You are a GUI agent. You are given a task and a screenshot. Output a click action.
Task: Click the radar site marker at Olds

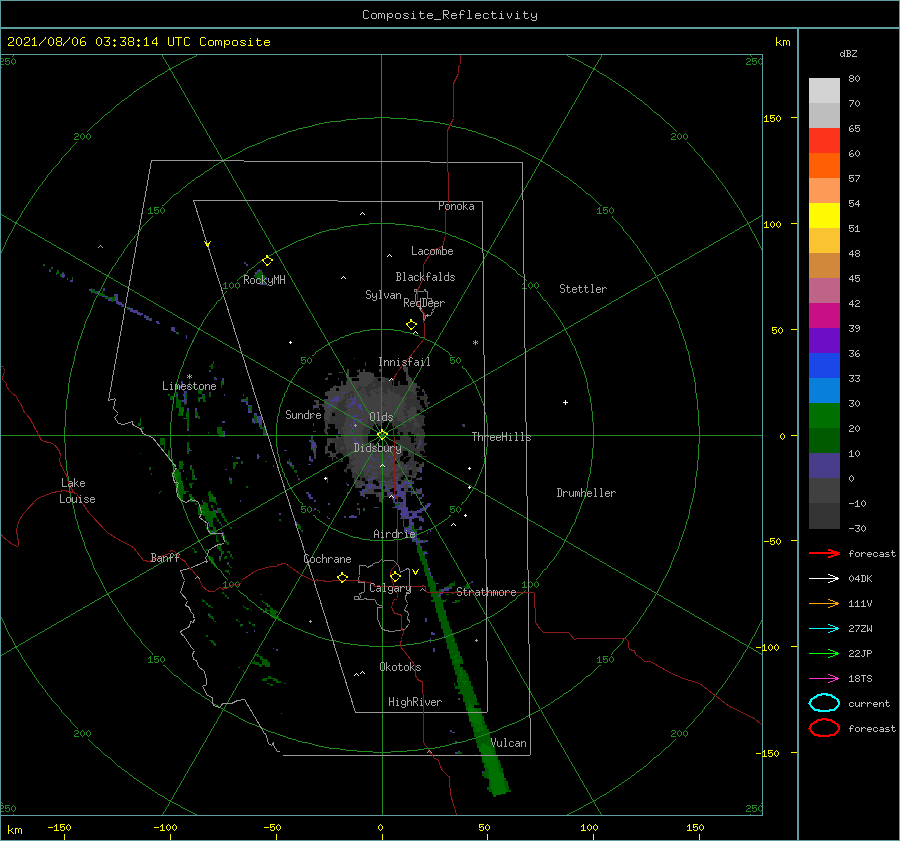382,435
